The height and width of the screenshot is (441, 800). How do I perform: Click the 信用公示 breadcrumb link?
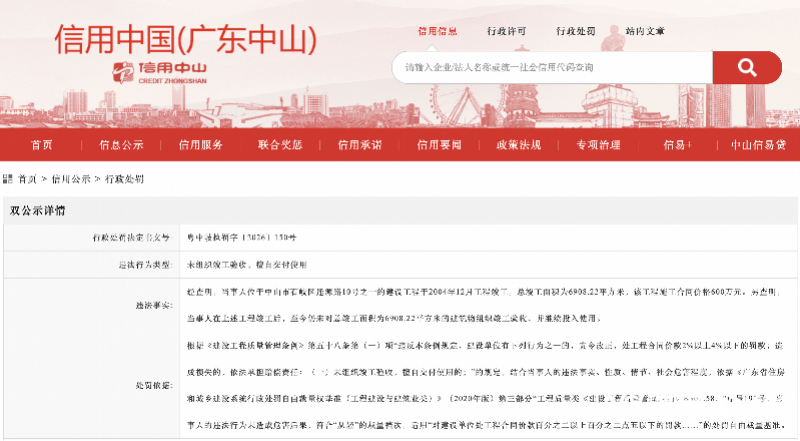coord(69,180)
